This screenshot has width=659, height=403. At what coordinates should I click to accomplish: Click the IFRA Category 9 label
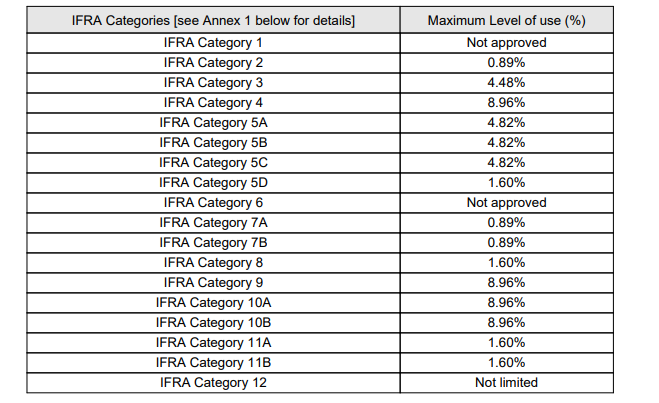pyautogui.click(x=213, y=282)
